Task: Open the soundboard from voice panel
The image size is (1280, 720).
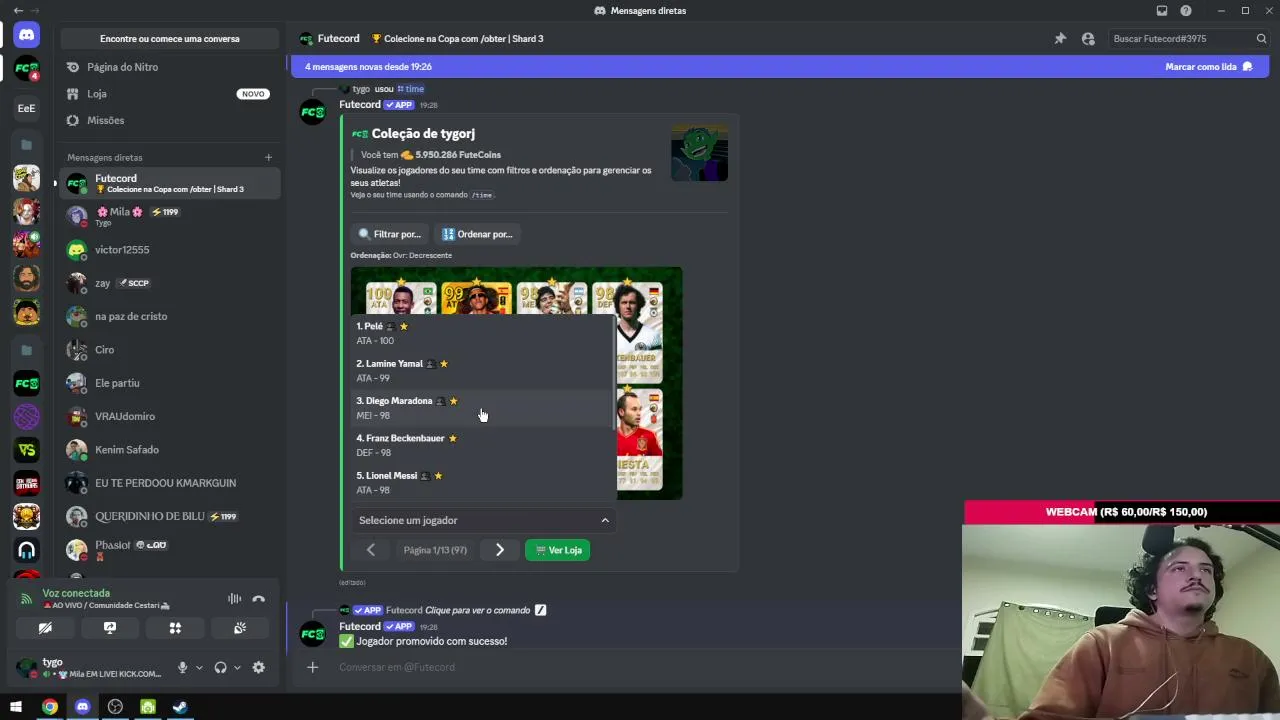Action: (x=240, y=628)
